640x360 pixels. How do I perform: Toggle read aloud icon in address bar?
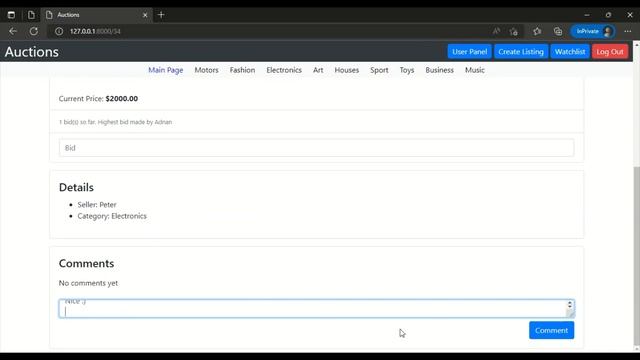(496, 31)
